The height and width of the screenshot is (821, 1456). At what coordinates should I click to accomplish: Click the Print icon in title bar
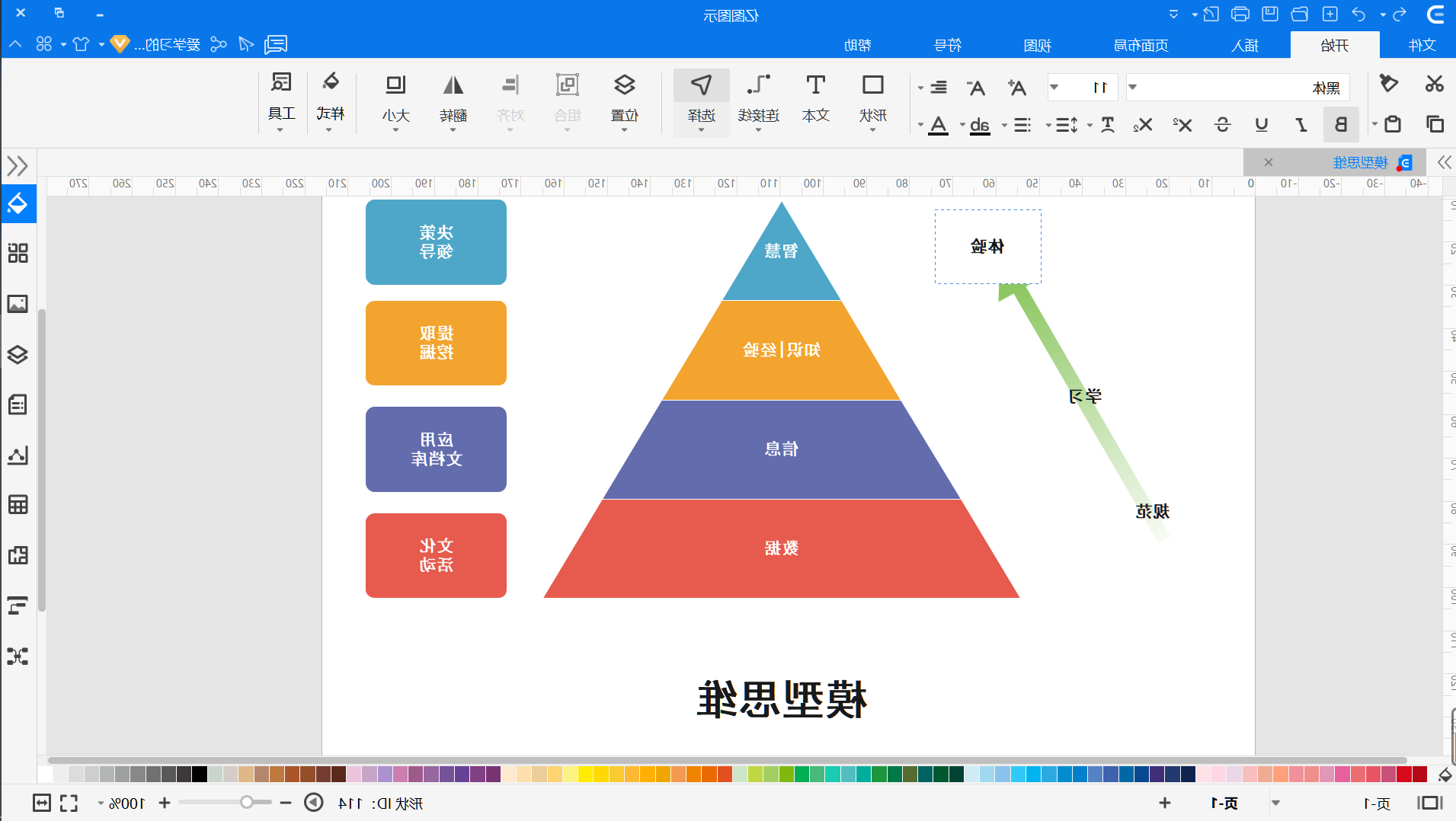pyautogui.click(x=1240, y=14)
